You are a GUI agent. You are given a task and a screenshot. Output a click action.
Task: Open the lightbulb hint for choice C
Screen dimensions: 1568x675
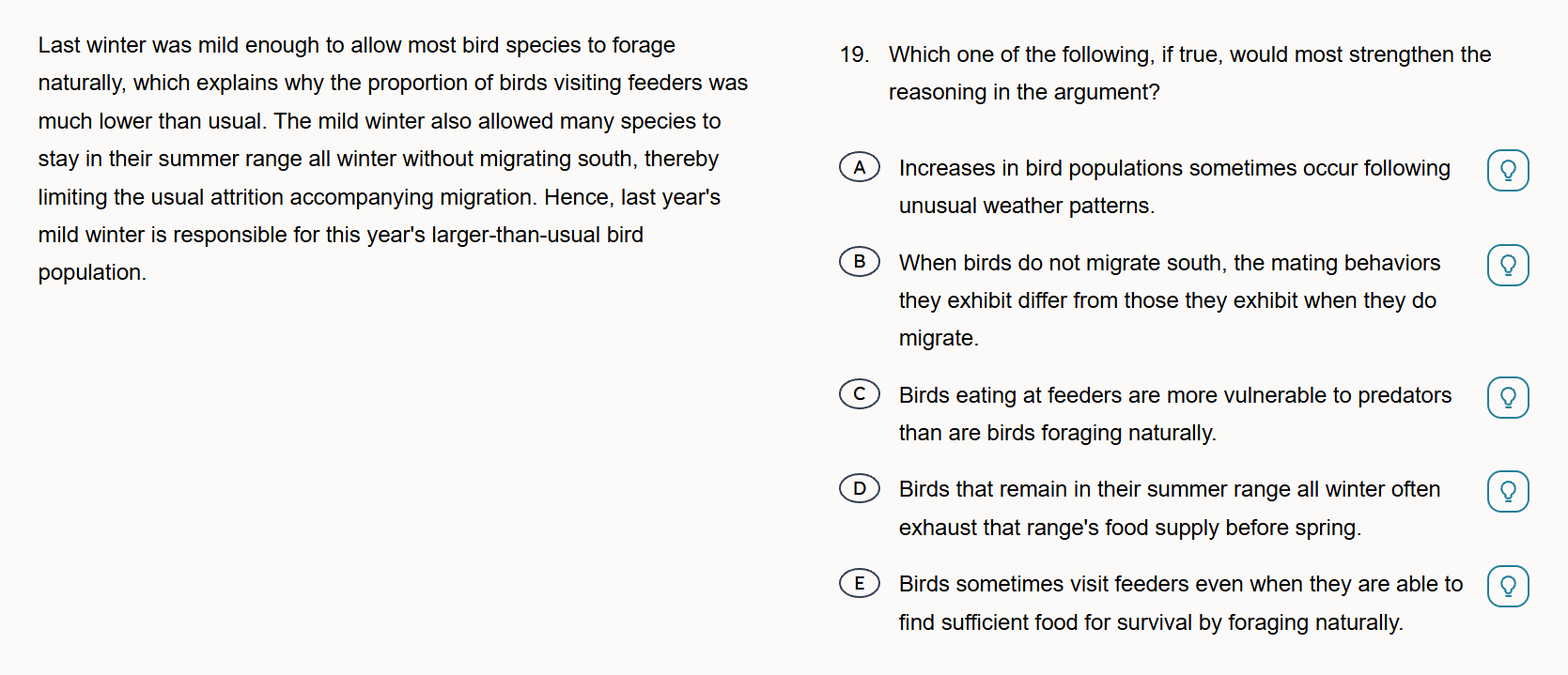click(x=1507, y=398)
